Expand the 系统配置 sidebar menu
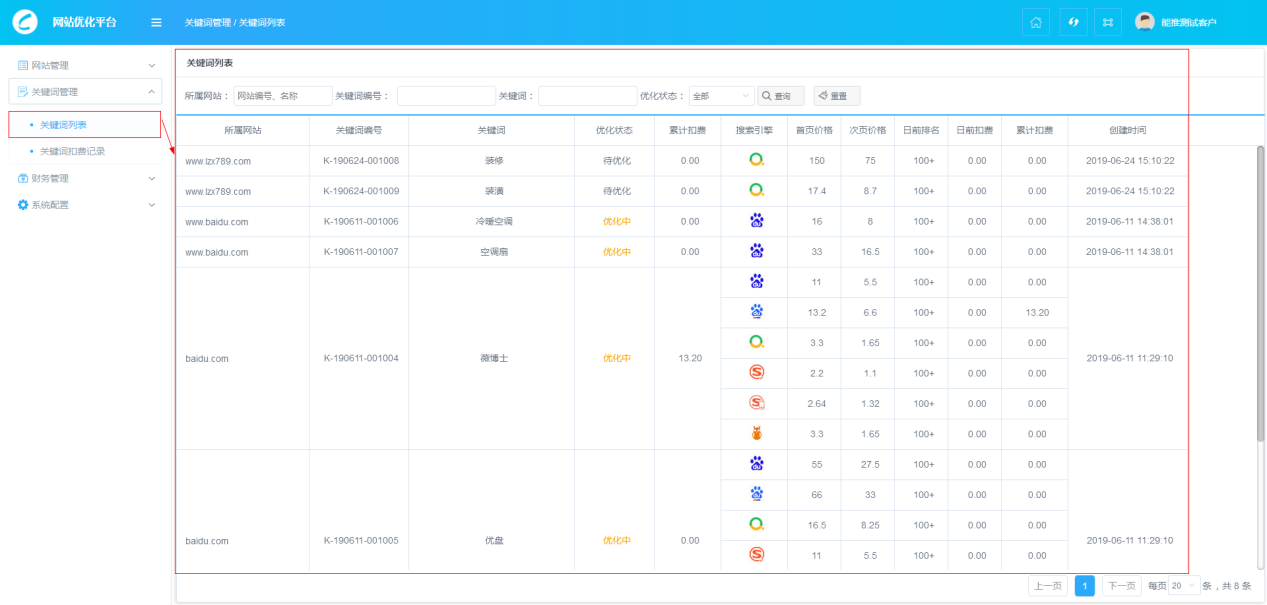The image size is (1267, 605). click(85, 204)
